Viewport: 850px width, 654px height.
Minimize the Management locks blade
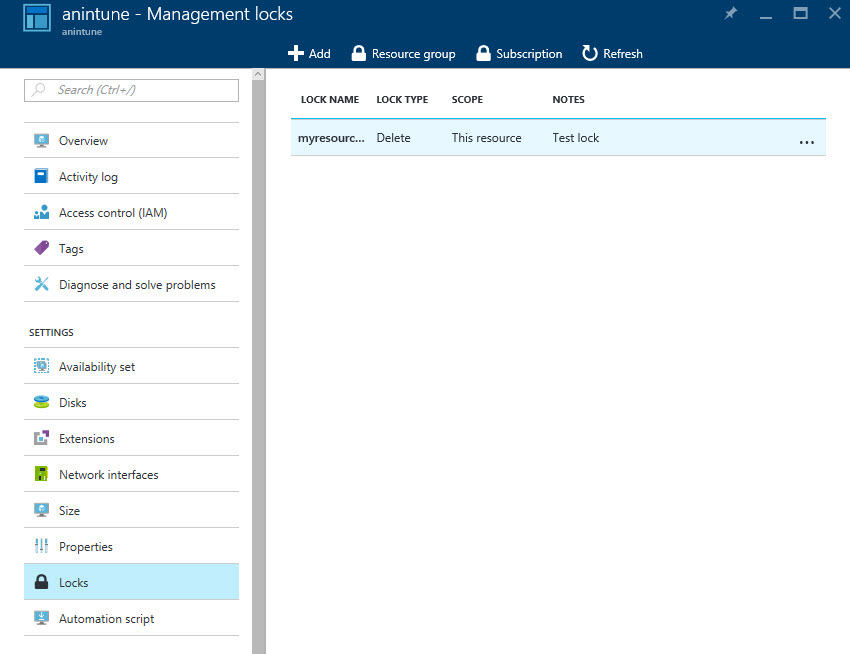pos(765,17)
